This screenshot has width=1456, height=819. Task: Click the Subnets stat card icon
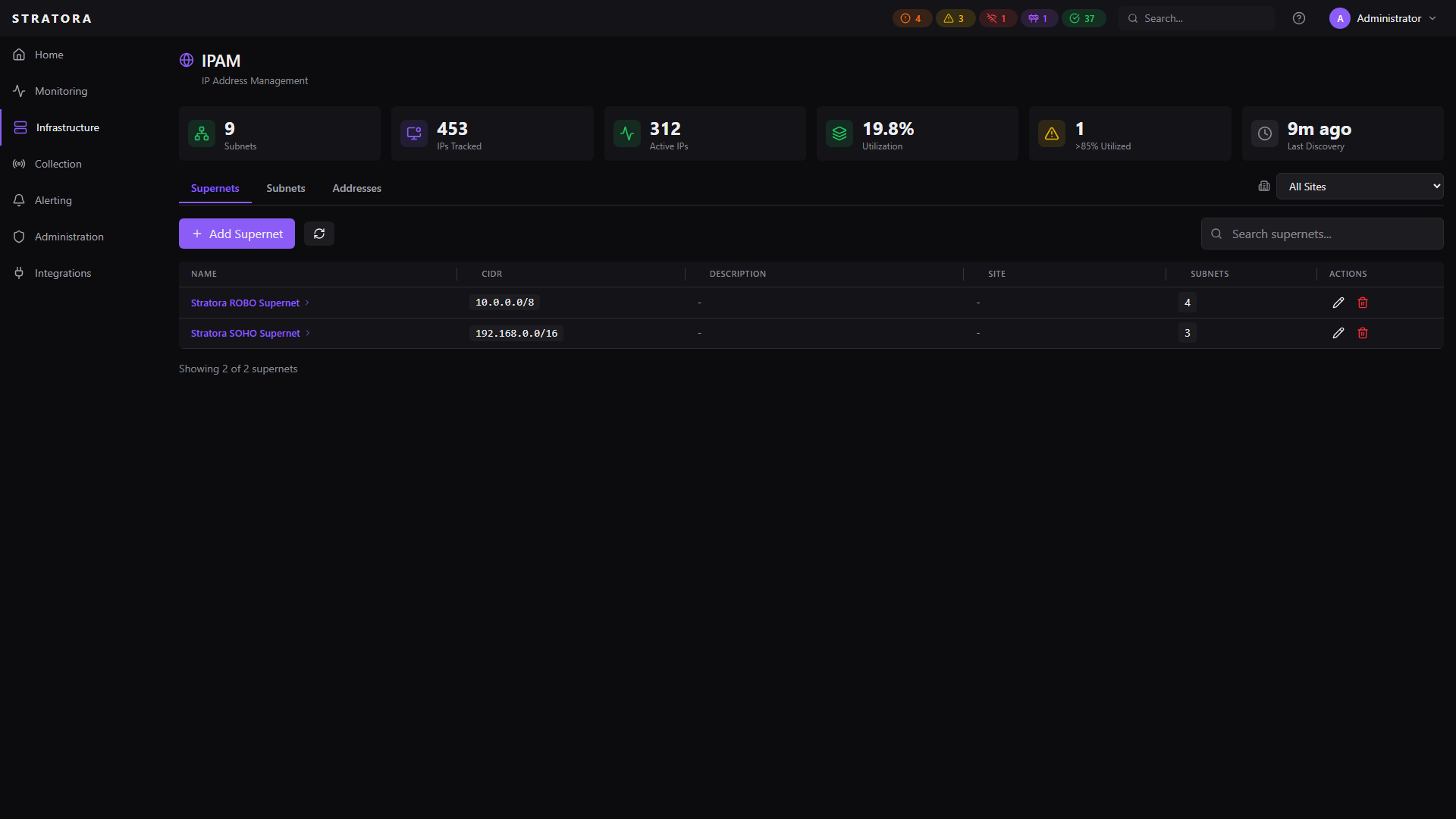point(202,133)
